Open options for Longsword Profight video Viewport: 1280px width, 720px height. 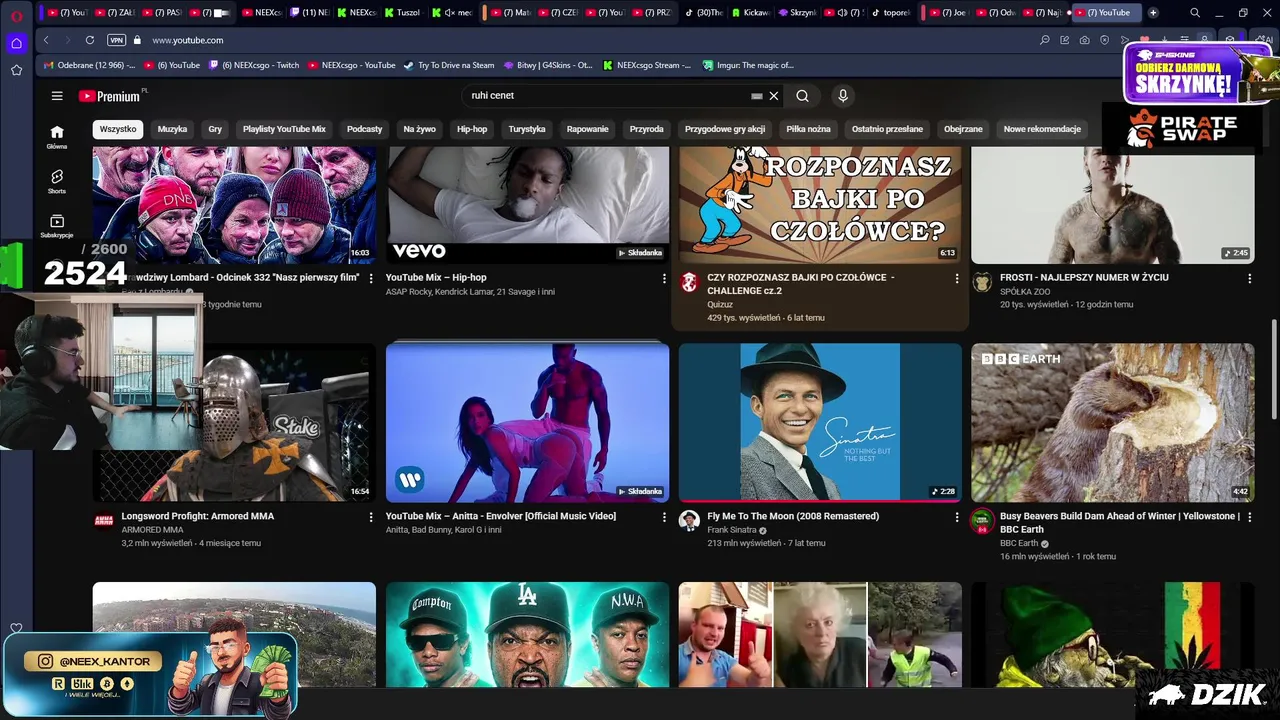coord(371,517)
